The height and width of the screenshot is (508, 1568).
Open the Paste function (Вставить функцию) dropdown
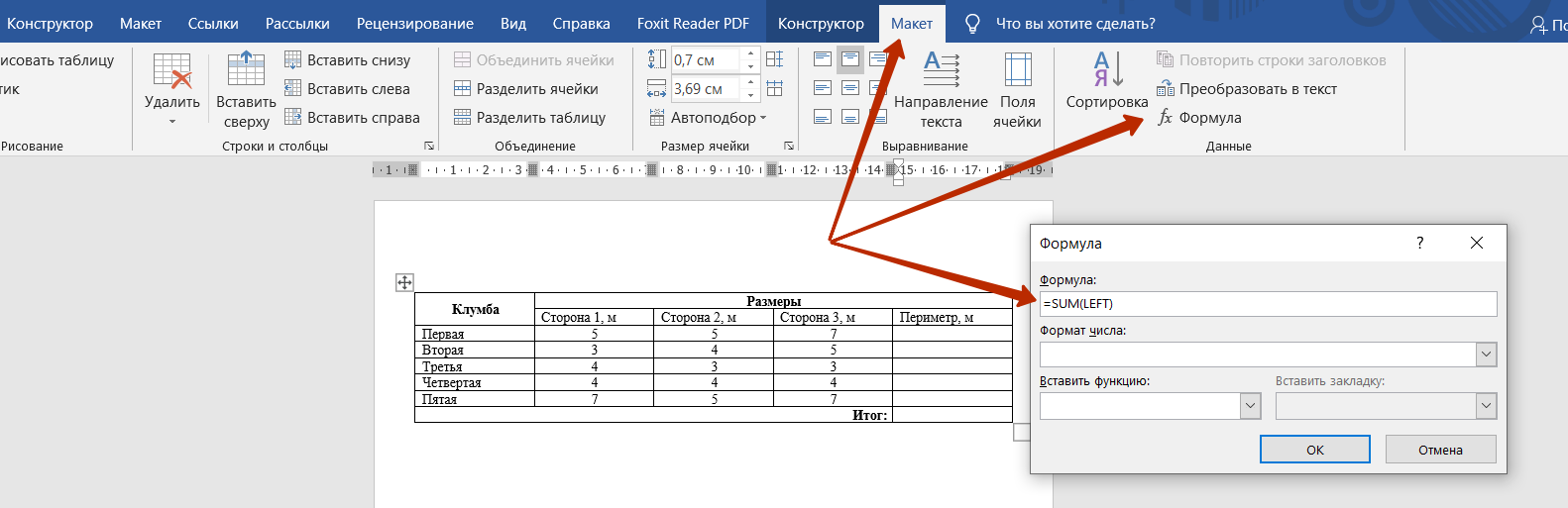pyautogui.click(x=1251, y=406)
